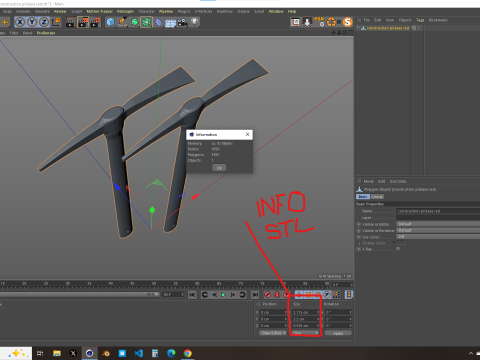Click the downward arrow drop-to-floor icon
The image size is (480, 360).
tap(307, 22)
